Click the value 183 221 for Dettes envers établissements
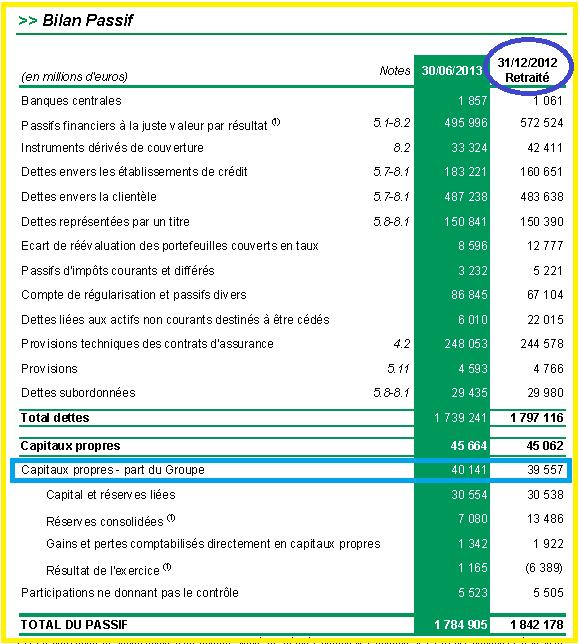This screenshot has width=580, height=644. point(465,171)
